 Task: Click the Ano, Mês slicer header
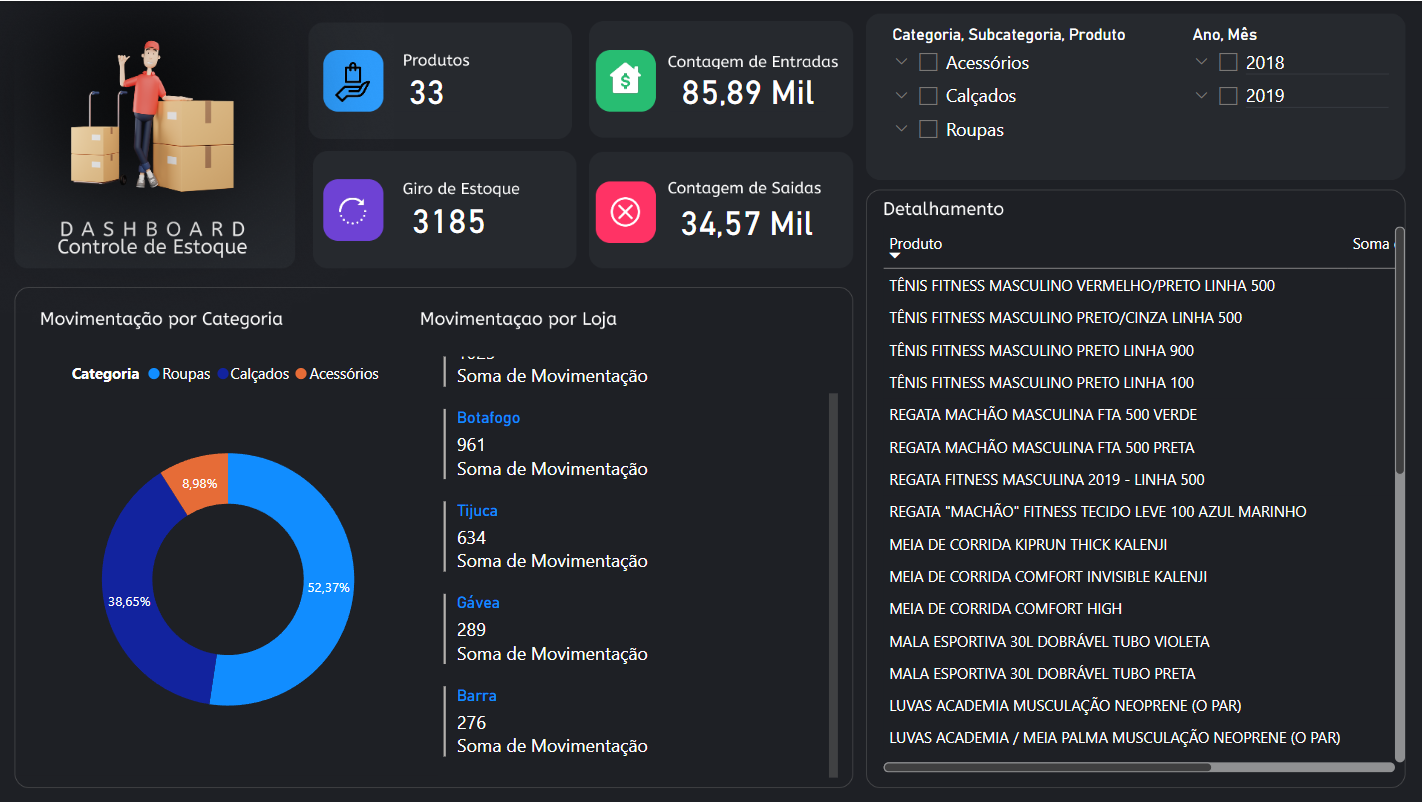pyautogui.click(x=1224, y=34)
